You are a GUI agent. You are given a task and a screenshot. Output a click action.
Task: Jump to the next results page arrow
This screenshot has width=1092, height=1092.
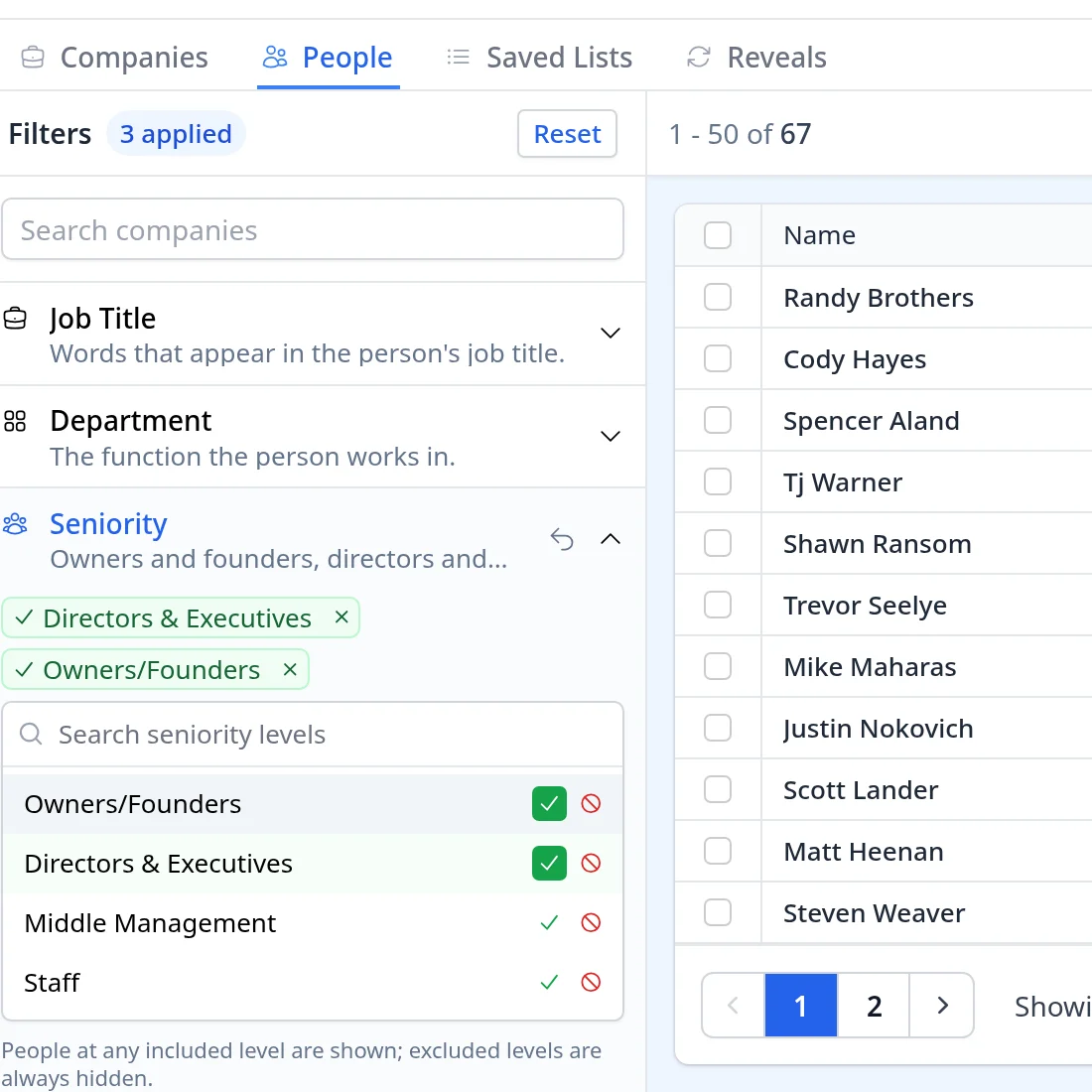click(941, 1006)
